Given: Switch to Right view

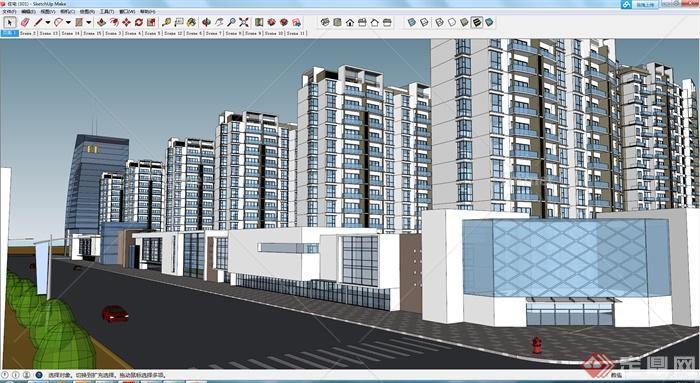Looking at the screenshot, I should coord(362,22).
